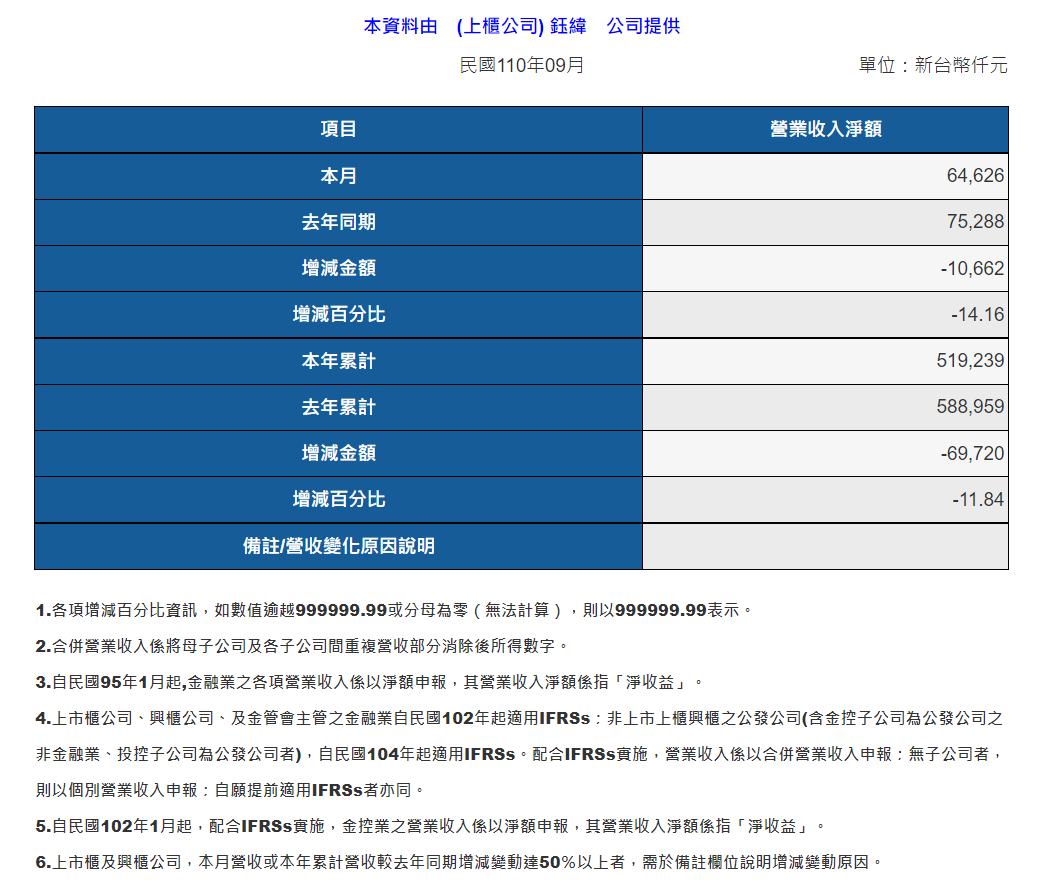Click the note line starting 非金融業、投控子公司
Viewport: 1042px width, 889px height.
520,754
